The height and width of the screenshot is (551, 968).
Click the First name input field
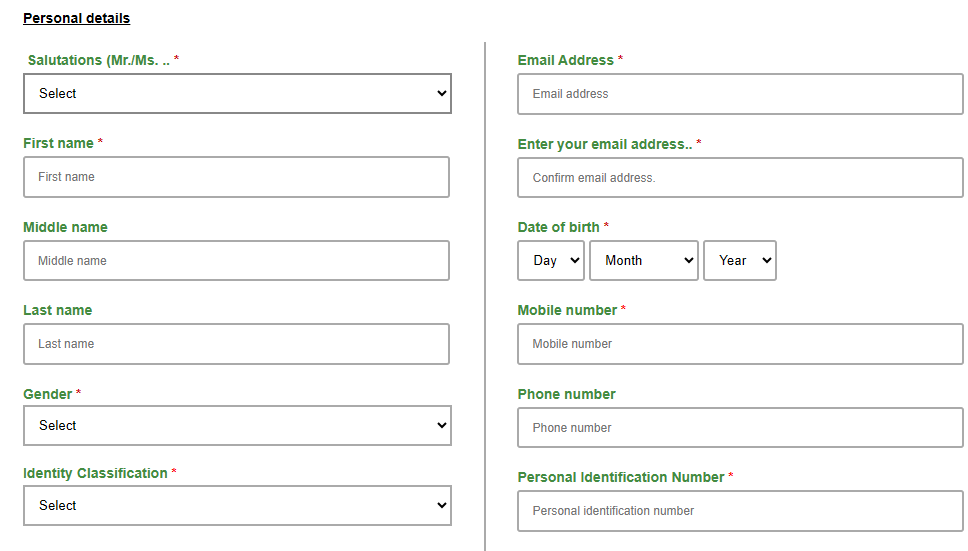236,177
